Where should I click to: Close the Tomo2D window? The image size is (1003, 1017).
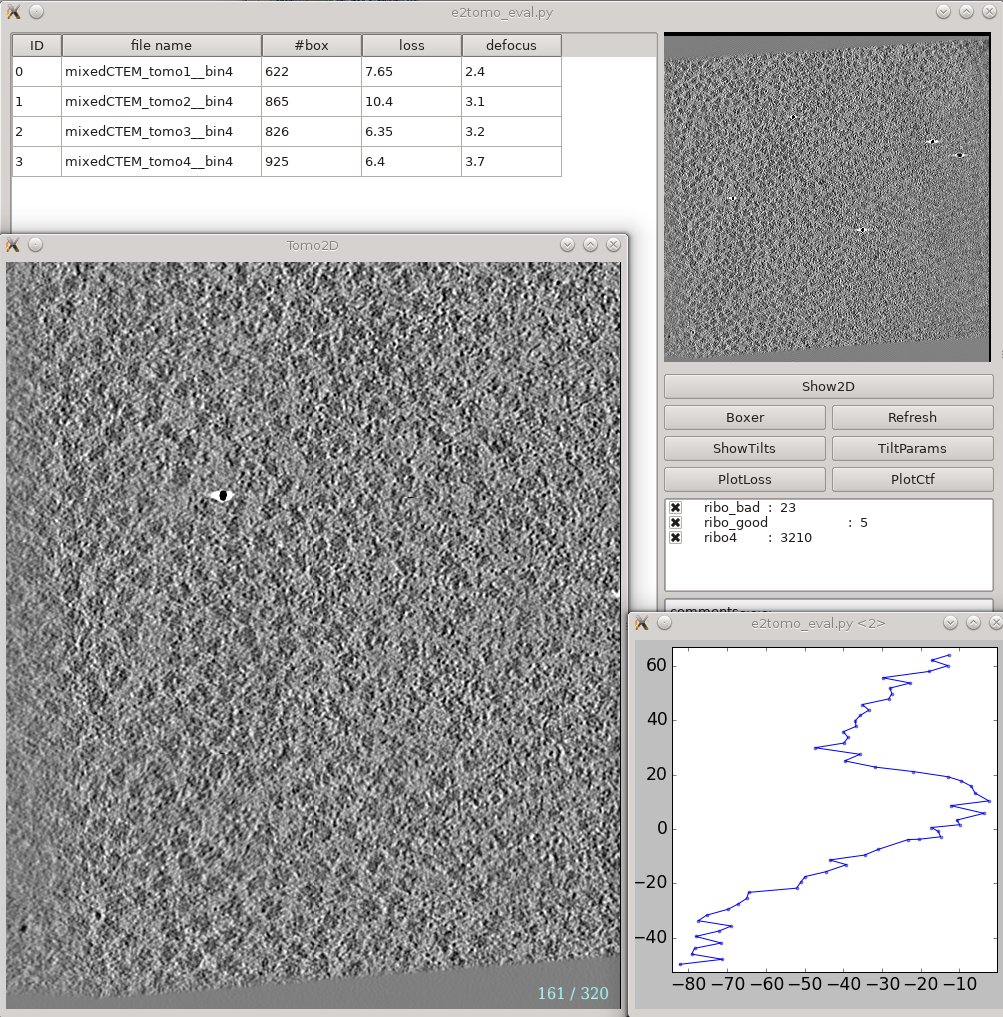(613, 245)
